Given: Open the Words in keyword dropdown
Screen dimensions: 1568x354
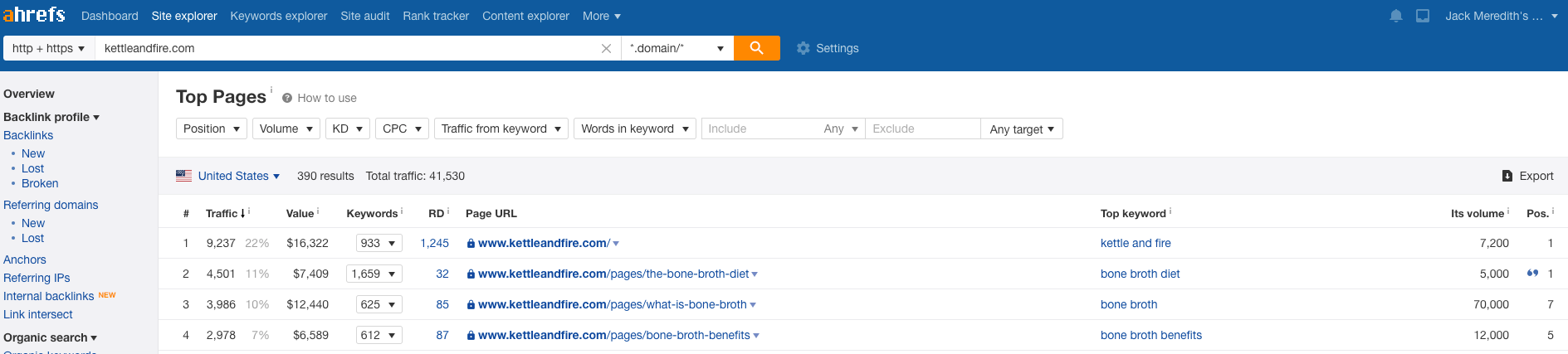Looking at the screenshot, I should pos(635,129).
